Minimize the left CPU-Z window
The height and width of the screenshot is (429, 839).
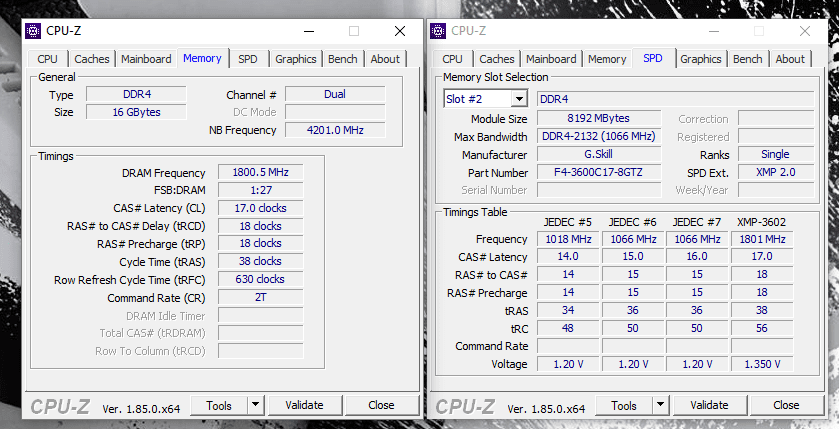pos(309,31)
